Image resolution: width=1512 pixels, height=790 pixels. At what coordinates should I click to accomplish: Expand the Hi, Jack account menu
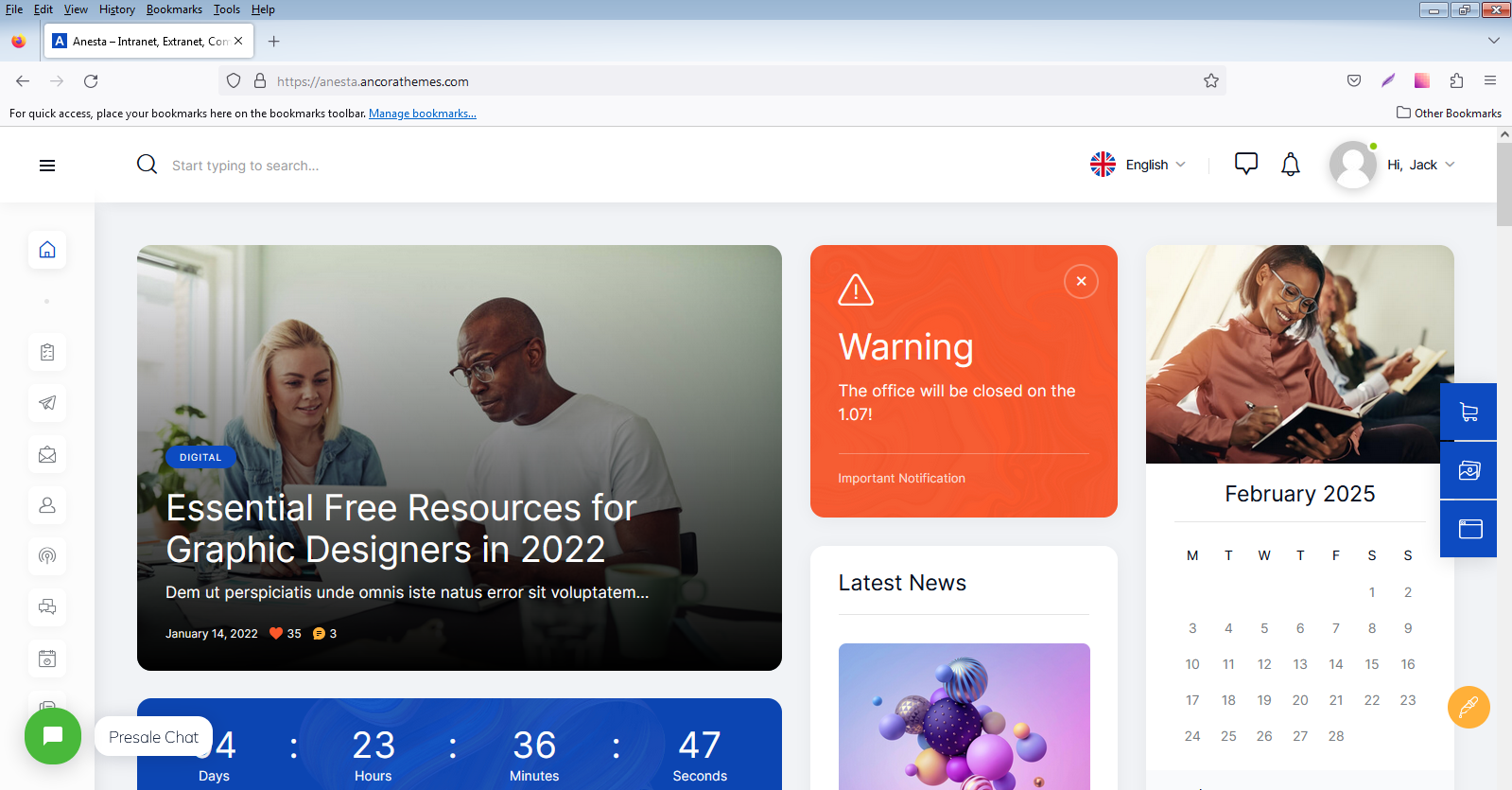coord(1420,165)
